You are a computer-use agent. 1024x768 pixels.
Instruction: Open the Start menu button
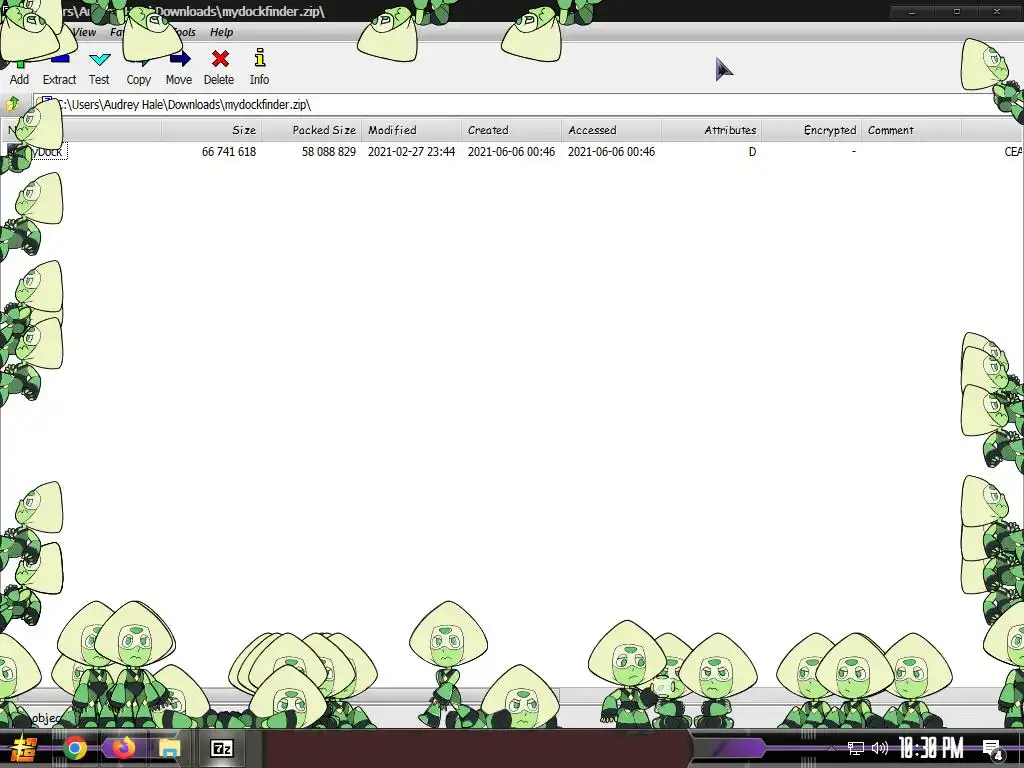[22, 748]
